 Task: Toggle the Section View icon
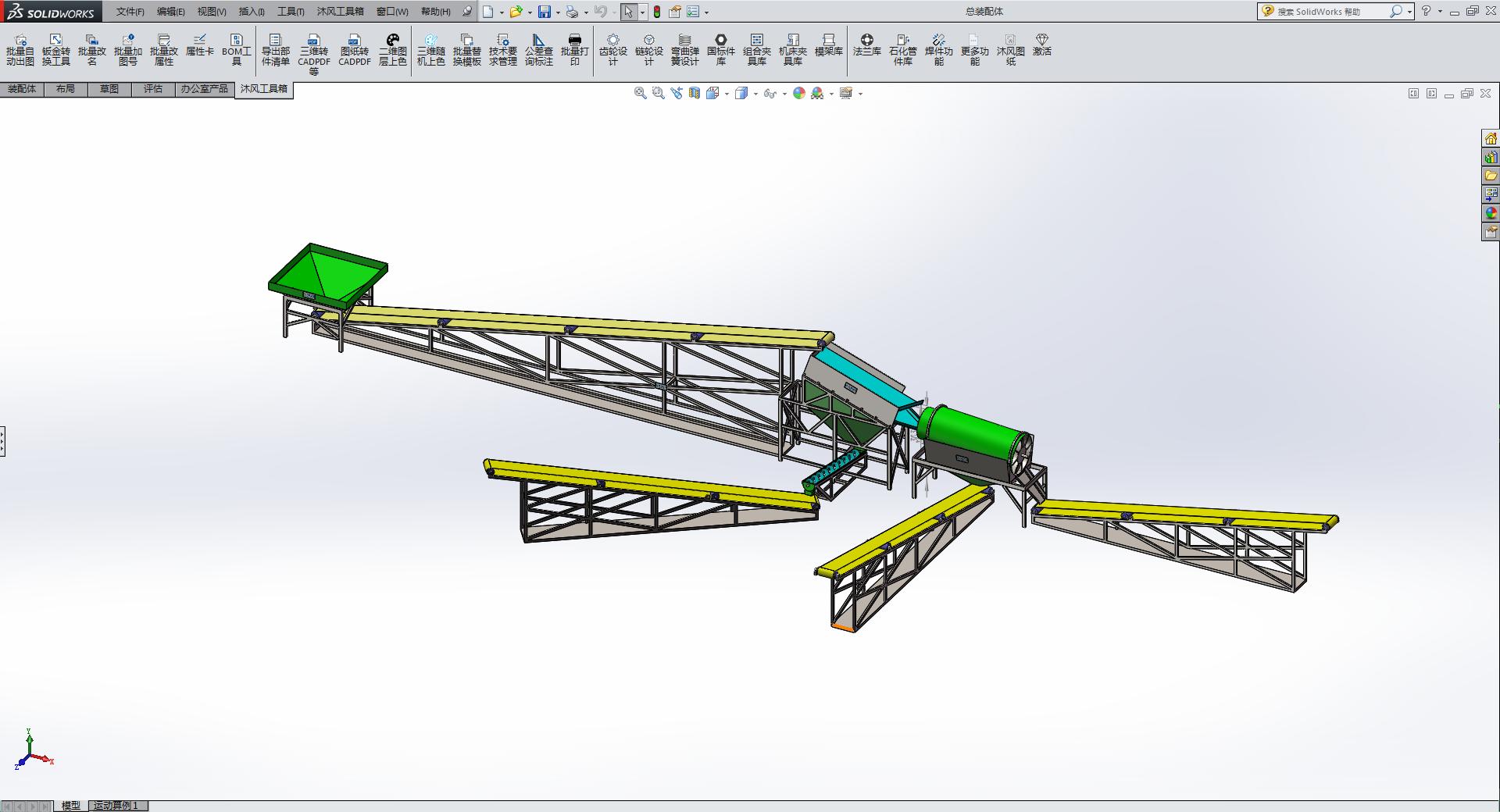695,94
